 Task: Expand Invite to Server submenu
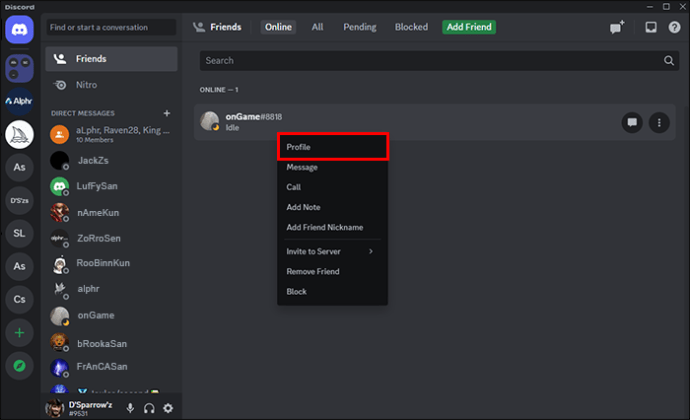pyautogui.click(x=333, y=251)
